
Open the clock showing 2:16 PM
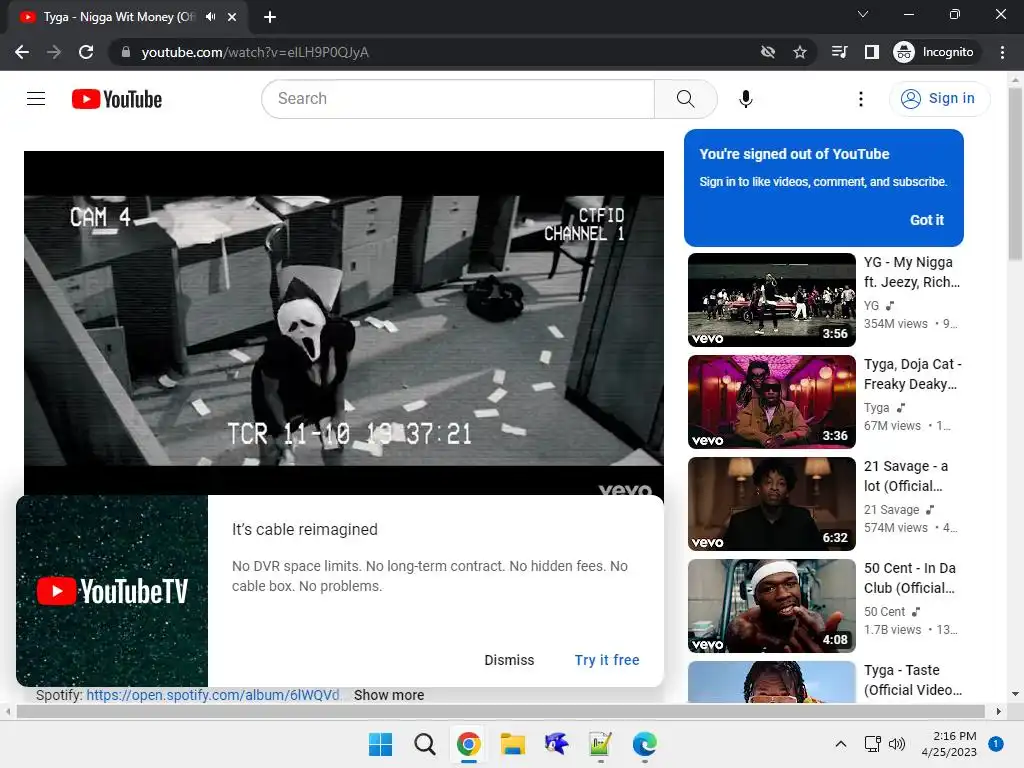[x=949, y=744]
